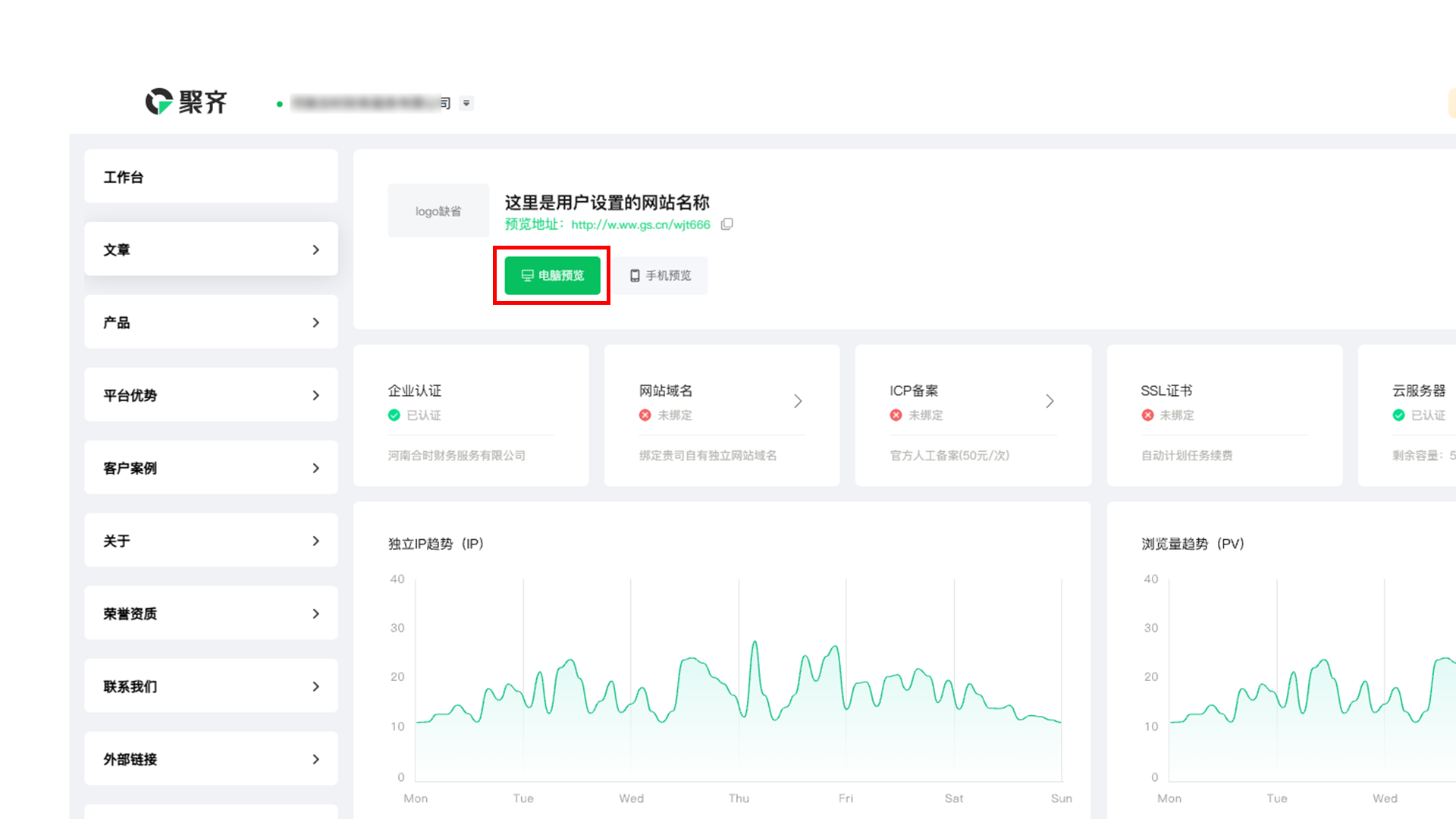Click the 电脑预览 button
This screenshot has width=1456, height=819.
coord(552,275)
